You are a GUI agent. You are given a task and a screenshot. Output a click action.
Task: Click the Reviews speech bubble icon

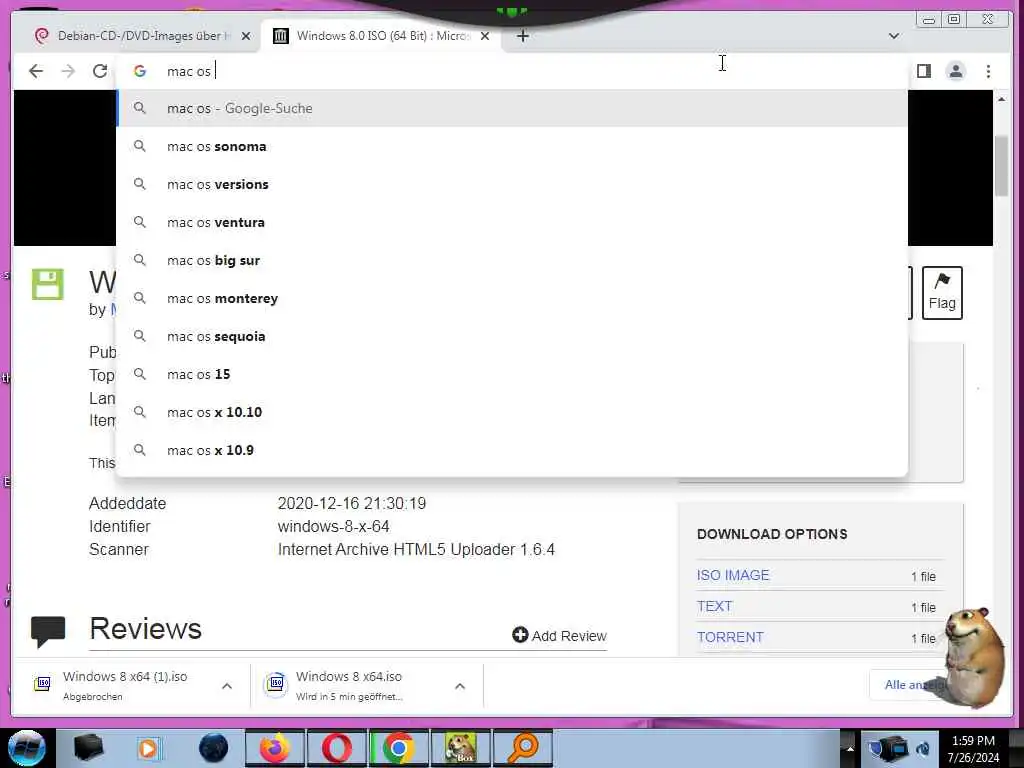48,631
